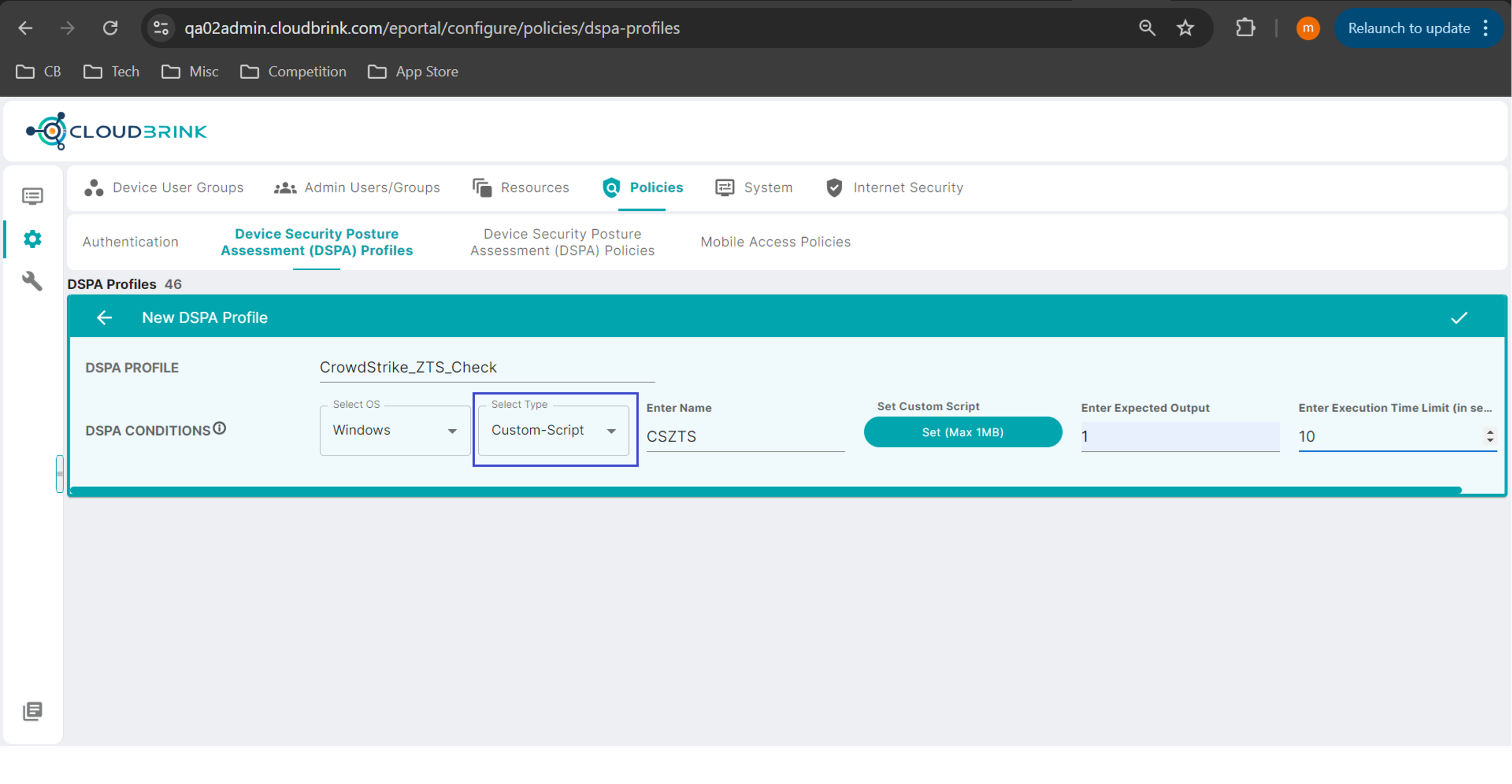
Task: Click the back arrow in New DSPA Profile header
Action: coord(104,317)
